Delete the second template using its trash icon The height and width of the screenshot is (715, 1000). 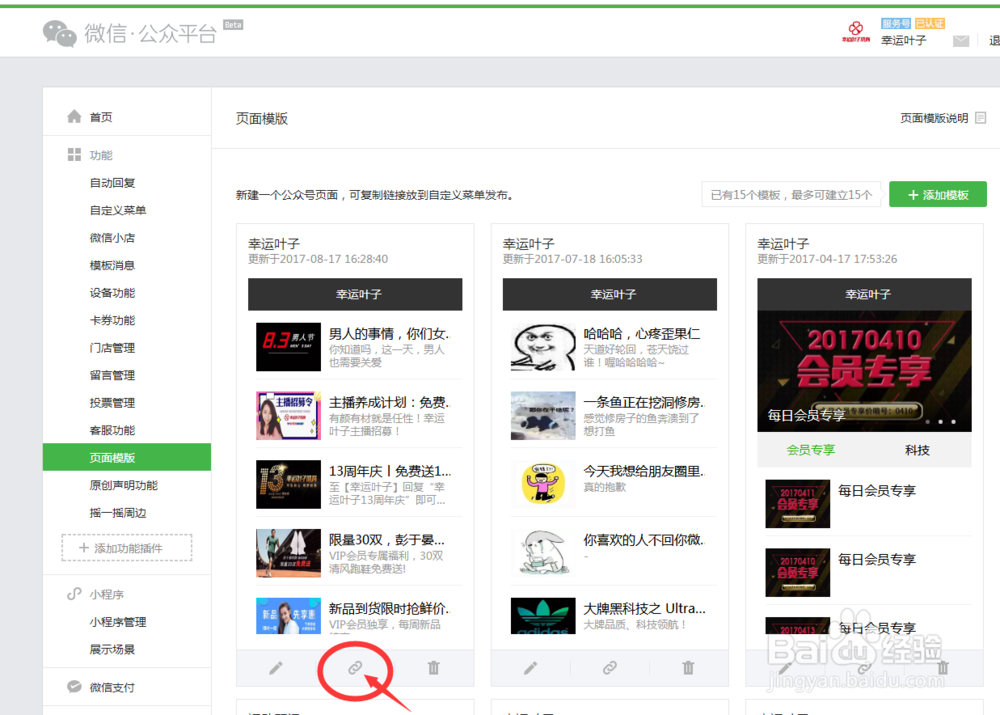click(x=688, y=668)
